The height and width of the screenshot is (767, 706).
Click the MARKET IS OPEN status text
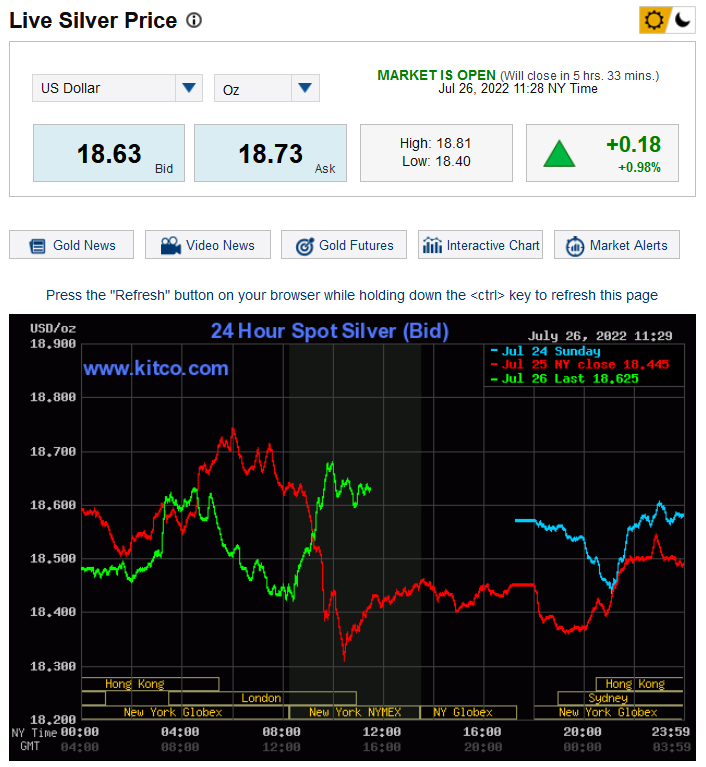[436, 75]
